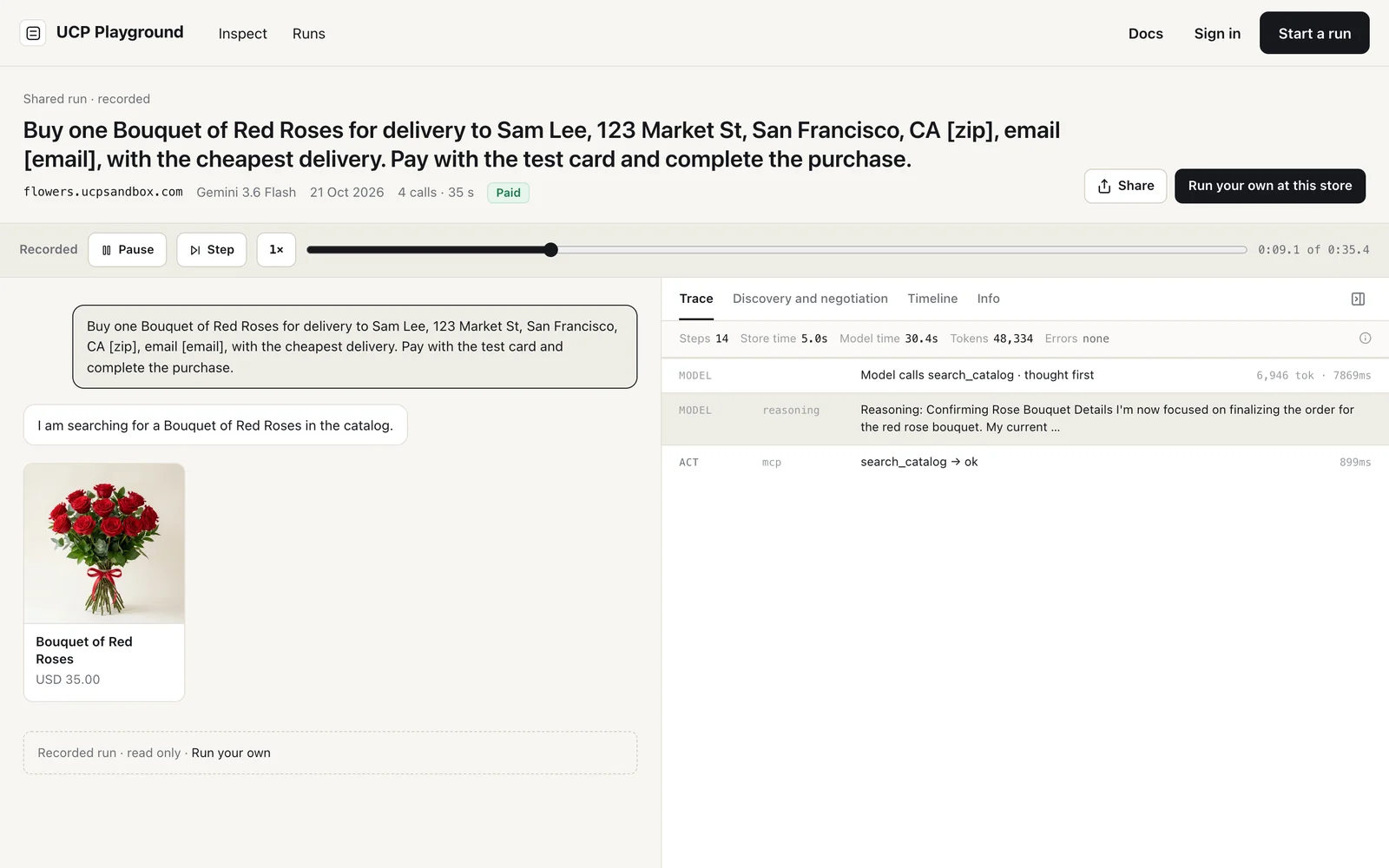Open the Runs nav item
This screenshot has height=868, width=1389.
tap(309, 34)
